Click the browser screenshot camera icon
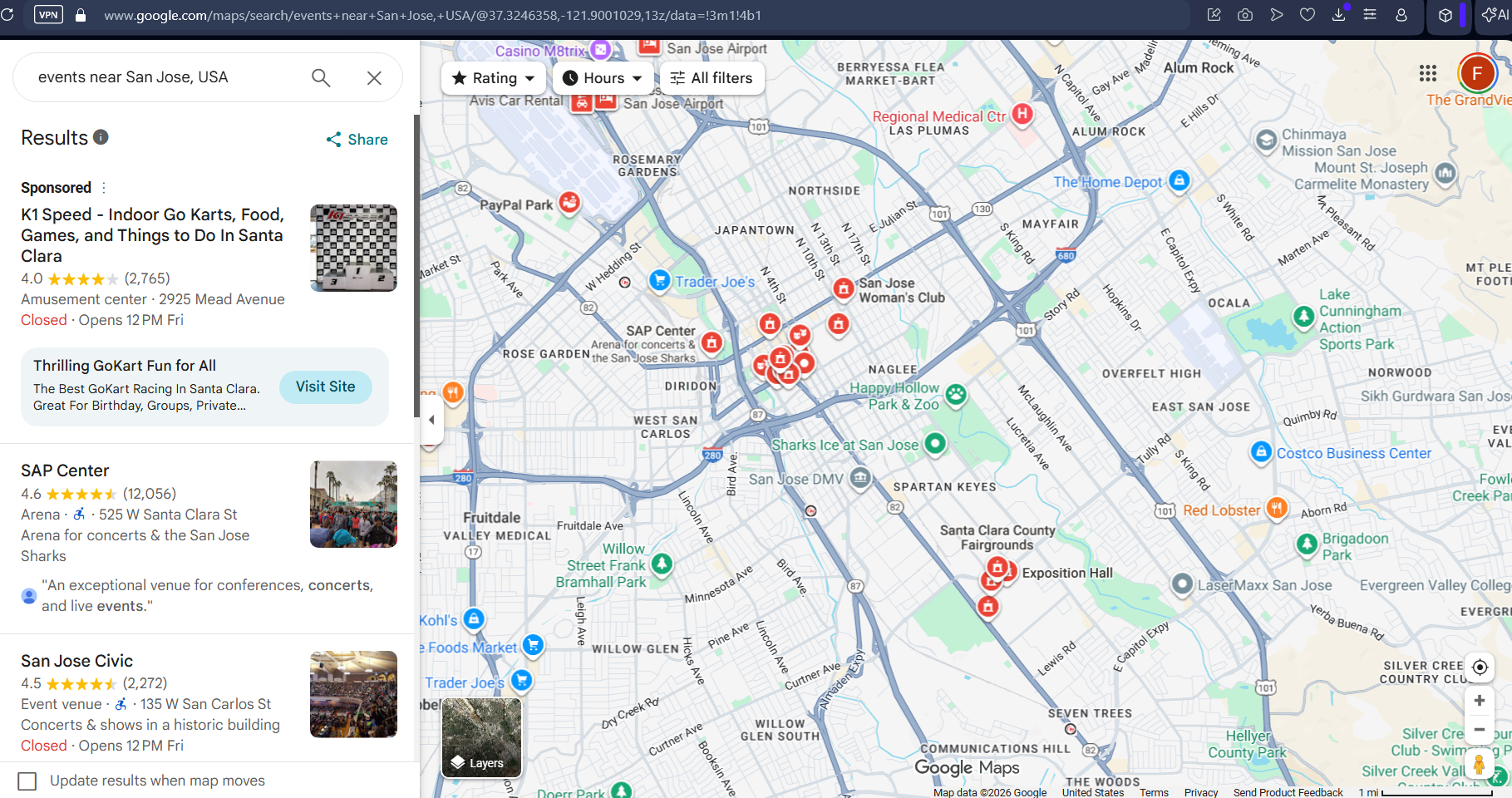Viewport: 1512px width, 798px height. tap(1244, 14)
